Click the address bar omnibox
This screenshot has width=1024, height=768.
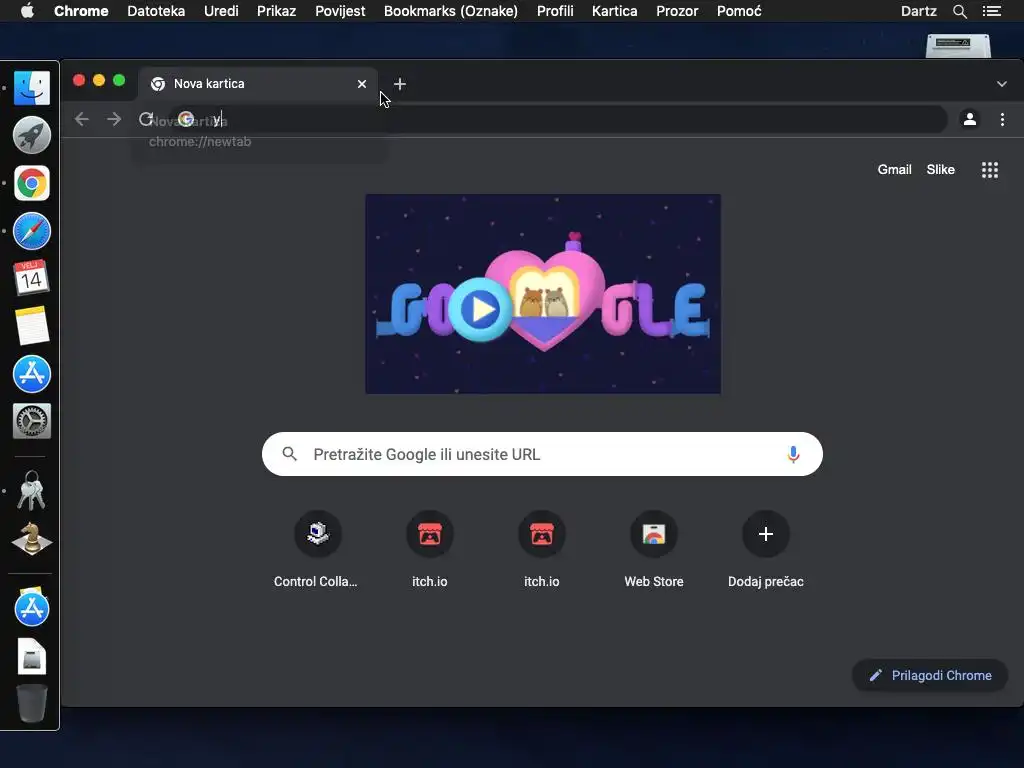[x=558, y=120]
